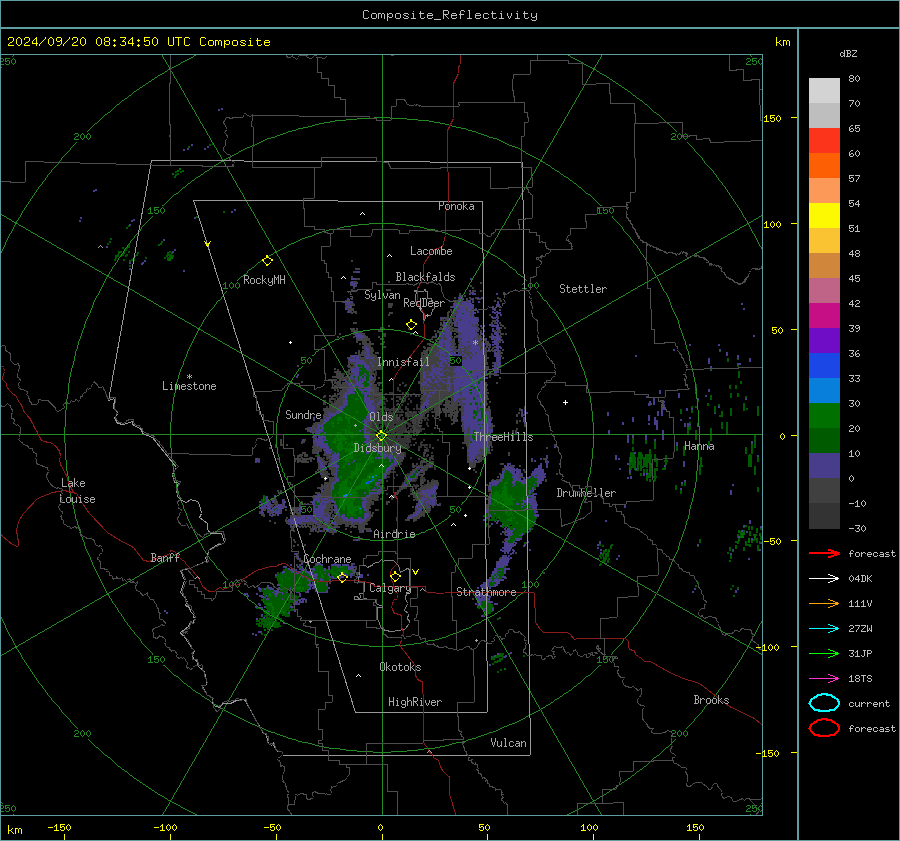Click the magenta 39-42 dBZ swatch

[x=824, y=316]
